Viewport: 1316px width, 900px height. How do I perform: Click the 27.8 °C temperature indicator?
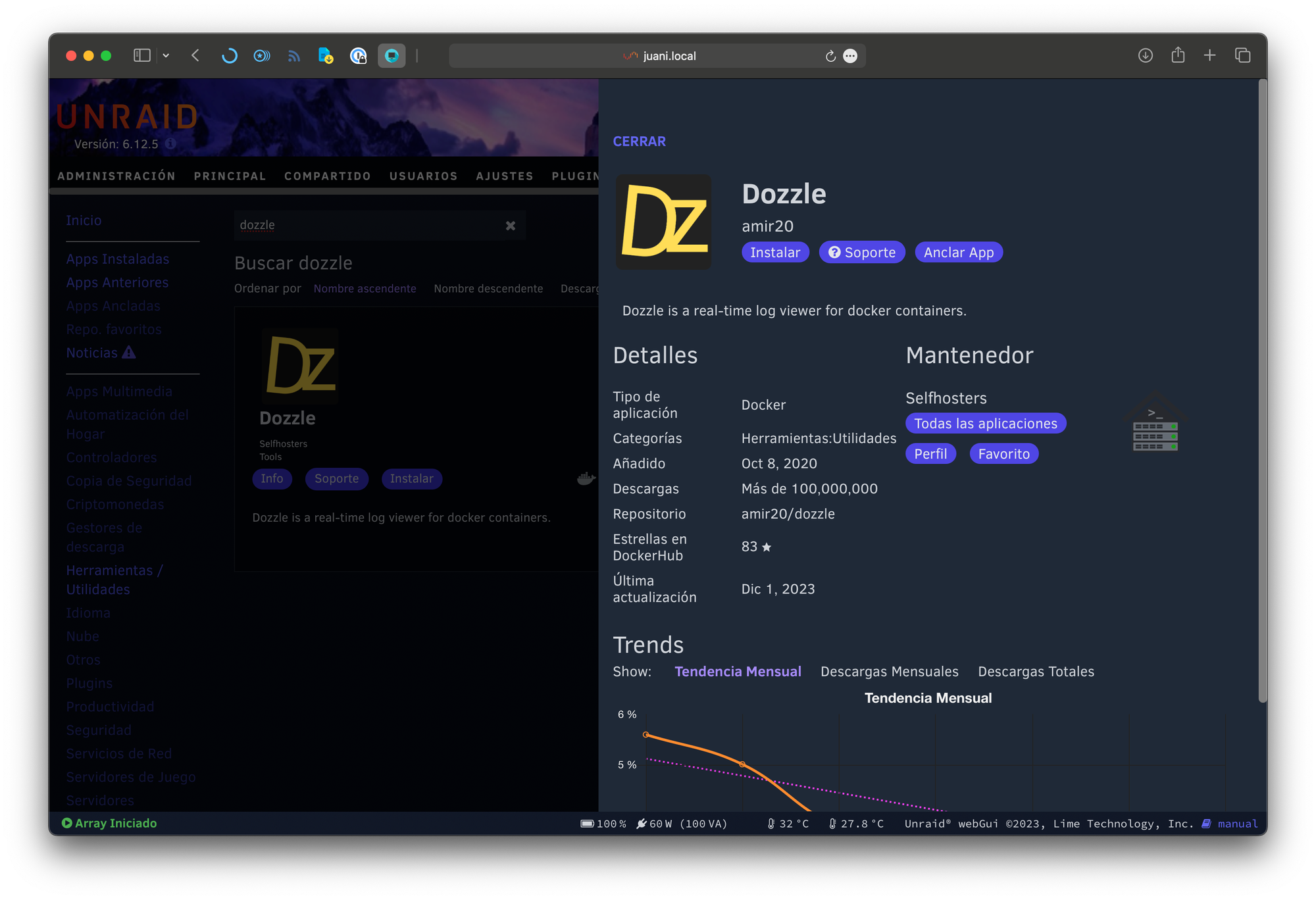click(x=855, y=824)
